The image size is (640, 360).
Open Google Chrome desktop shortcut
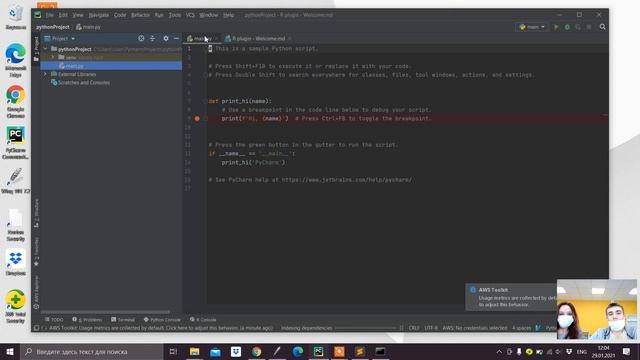pyautogui.click(x=16, y=102)
